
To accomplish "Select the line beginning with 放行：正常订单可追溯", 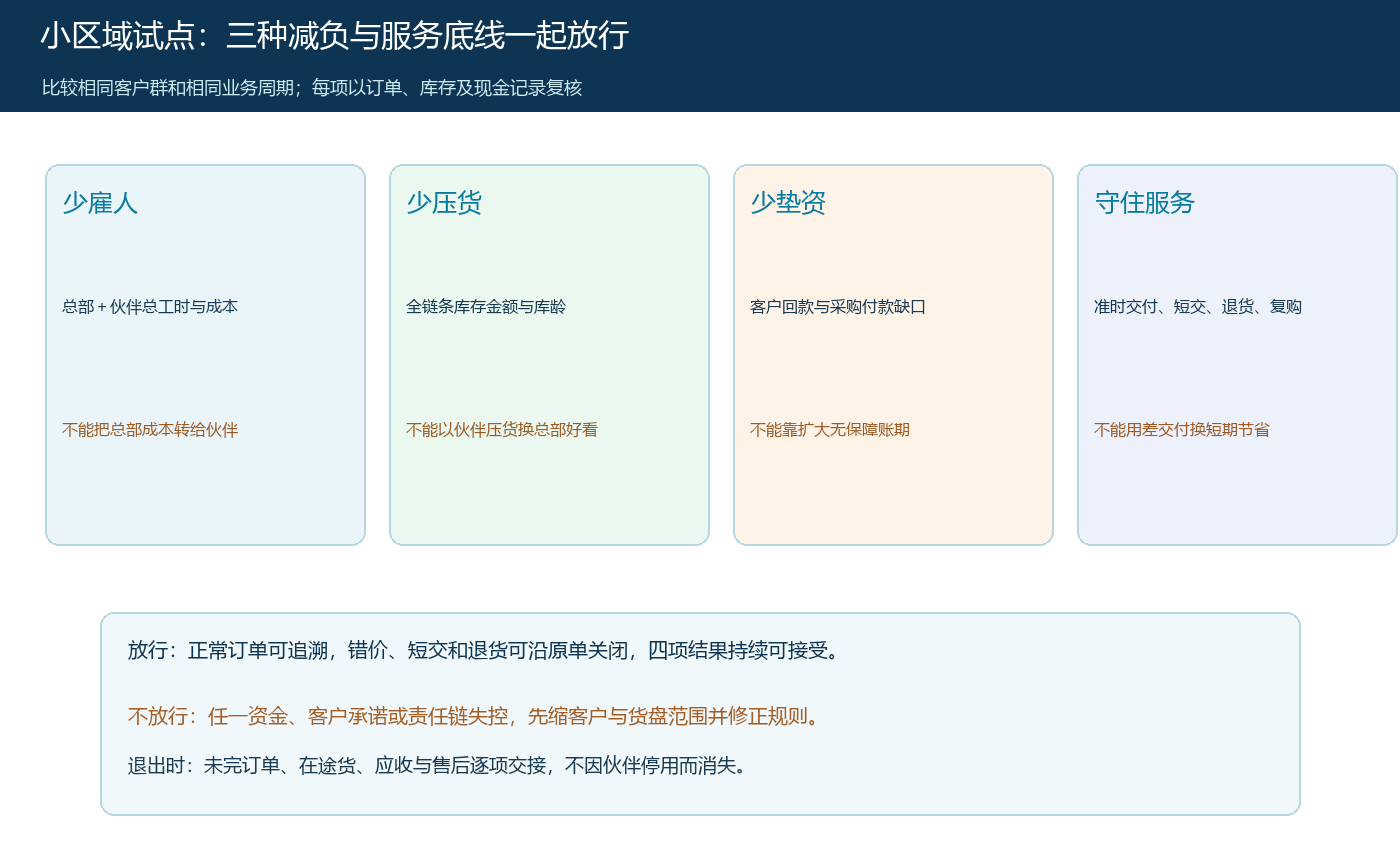I will [484, 651].
